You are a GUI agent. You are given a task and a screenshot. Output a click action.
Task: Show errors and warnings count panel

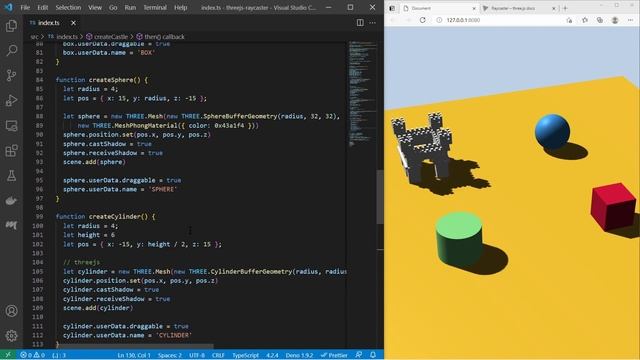33,355
